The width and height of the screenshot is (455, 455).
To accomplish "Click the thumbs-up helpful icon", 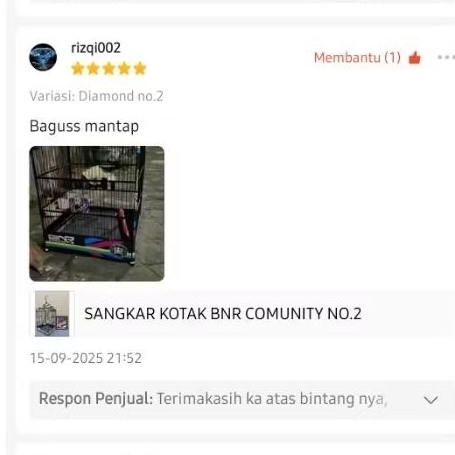I will click(415, 58).
